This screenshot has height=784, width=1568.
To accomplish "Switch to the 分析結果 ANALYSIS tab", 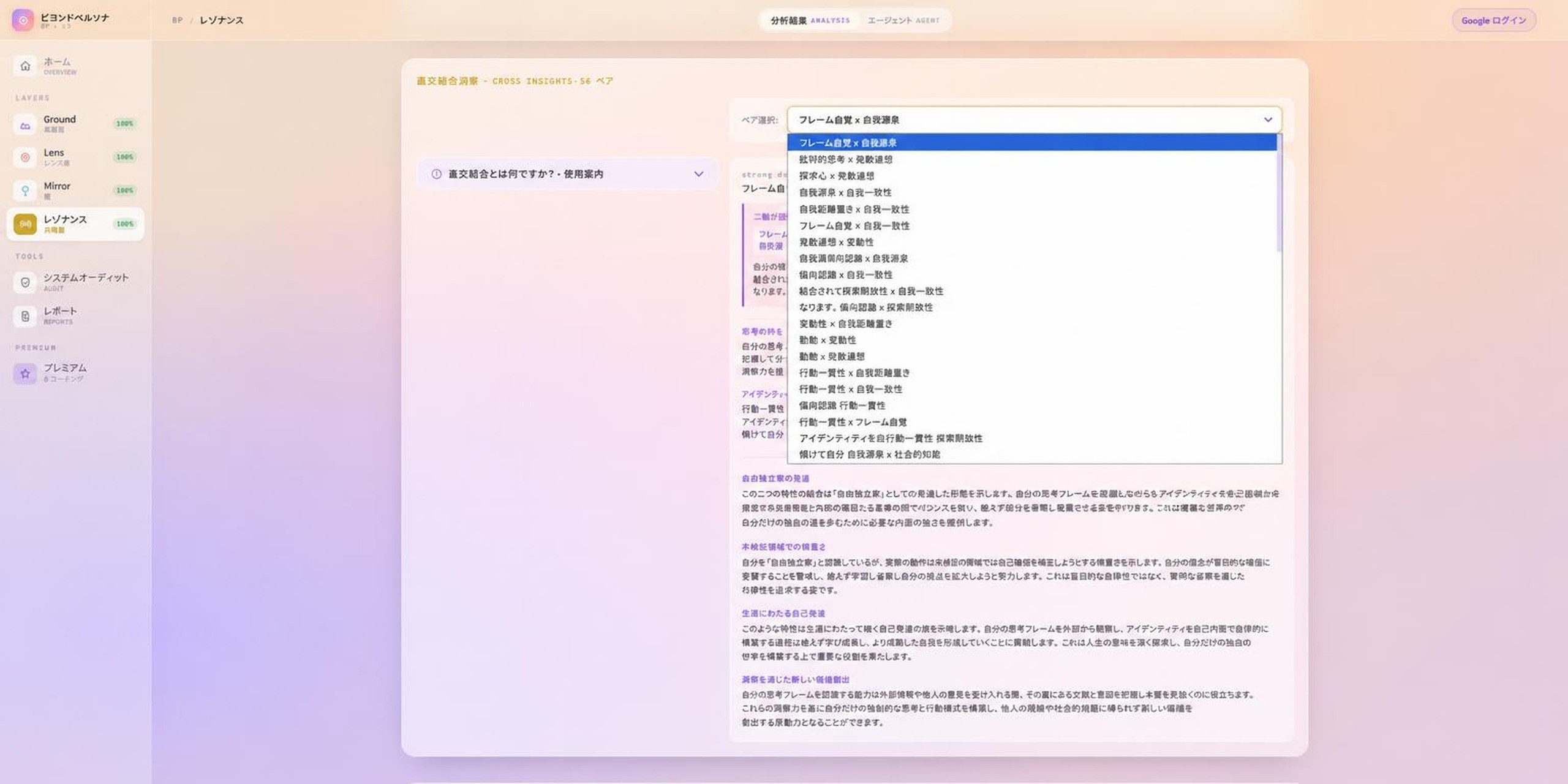I will [x=810, y=20].
